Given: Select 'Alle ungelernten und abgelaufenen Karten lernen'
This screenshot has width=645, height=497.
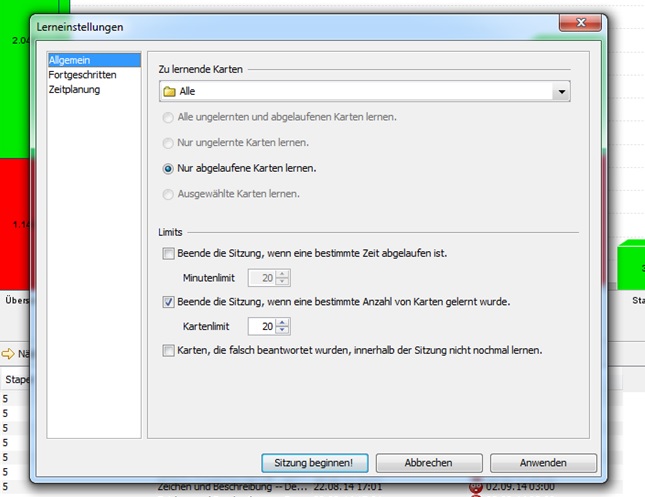Looking at the screenshot, I should [x=168, y=118].
